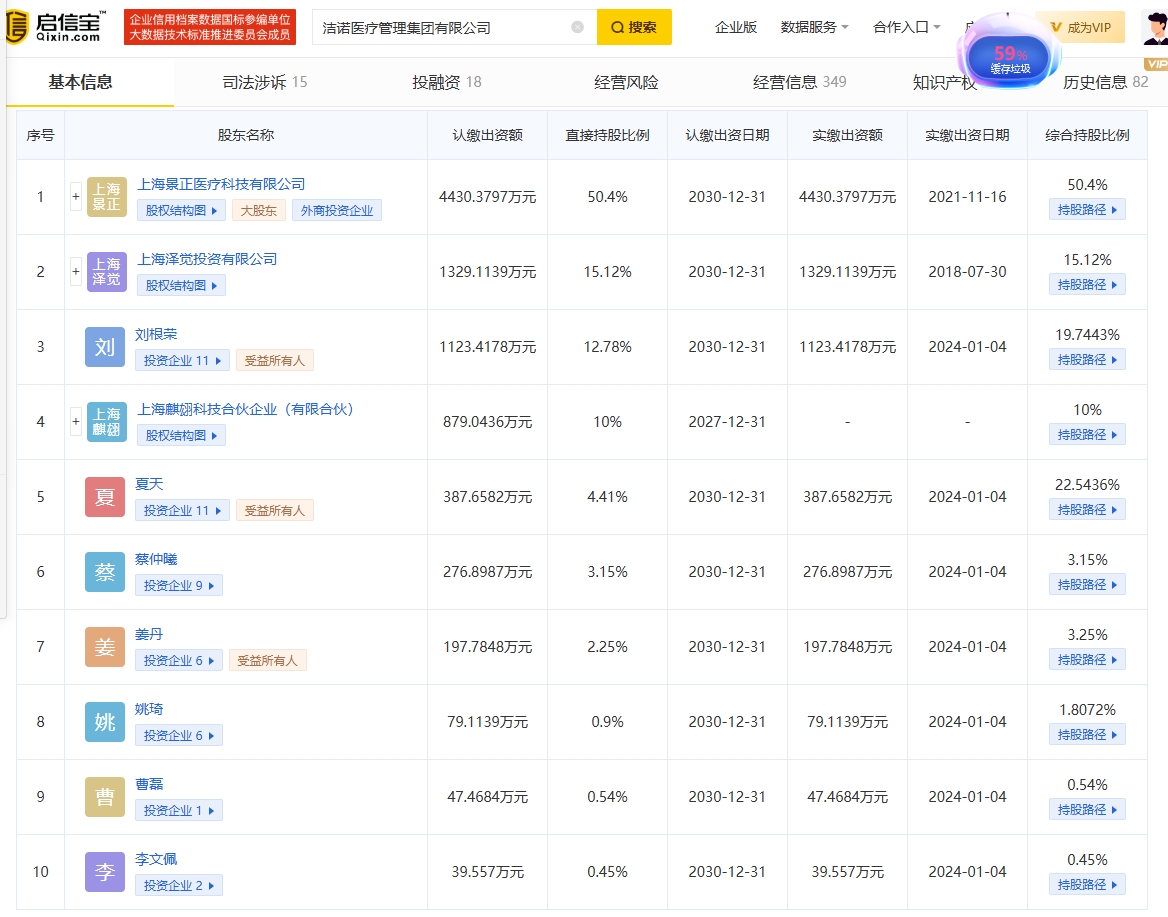Open 投资企业 6 for 姜丹

point(179,661)
